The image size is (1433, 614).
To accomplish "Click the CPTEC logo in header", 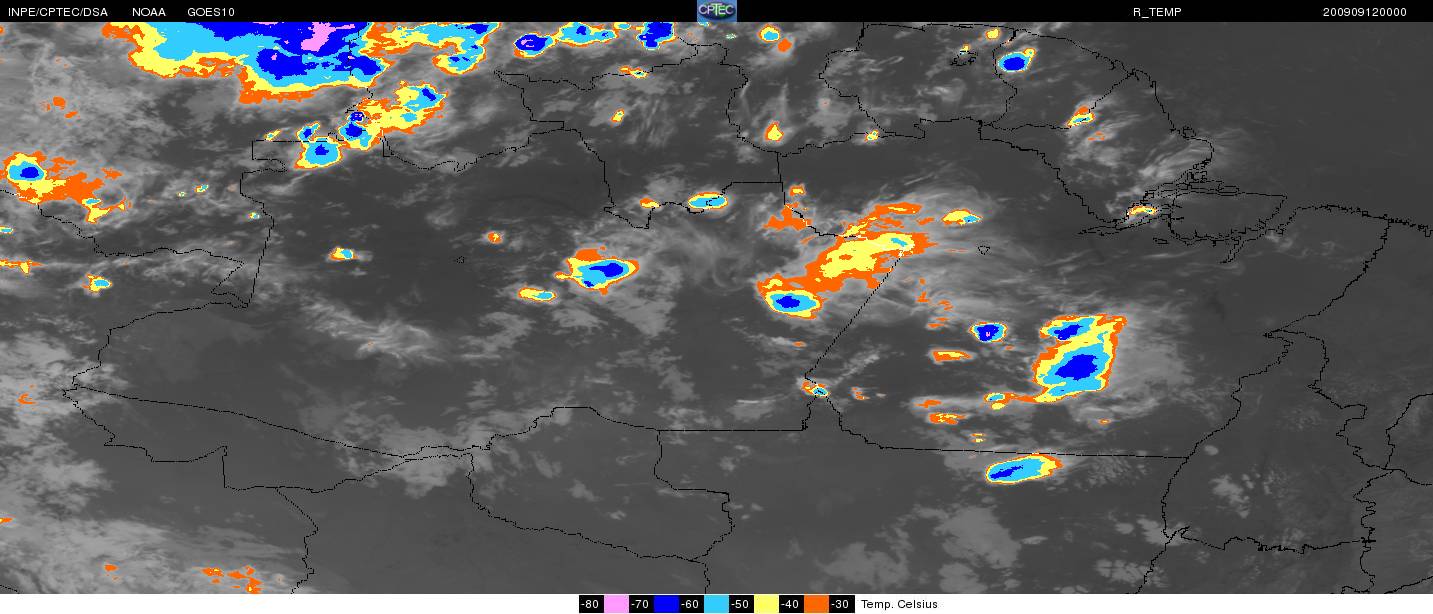I will coord(716,11).
